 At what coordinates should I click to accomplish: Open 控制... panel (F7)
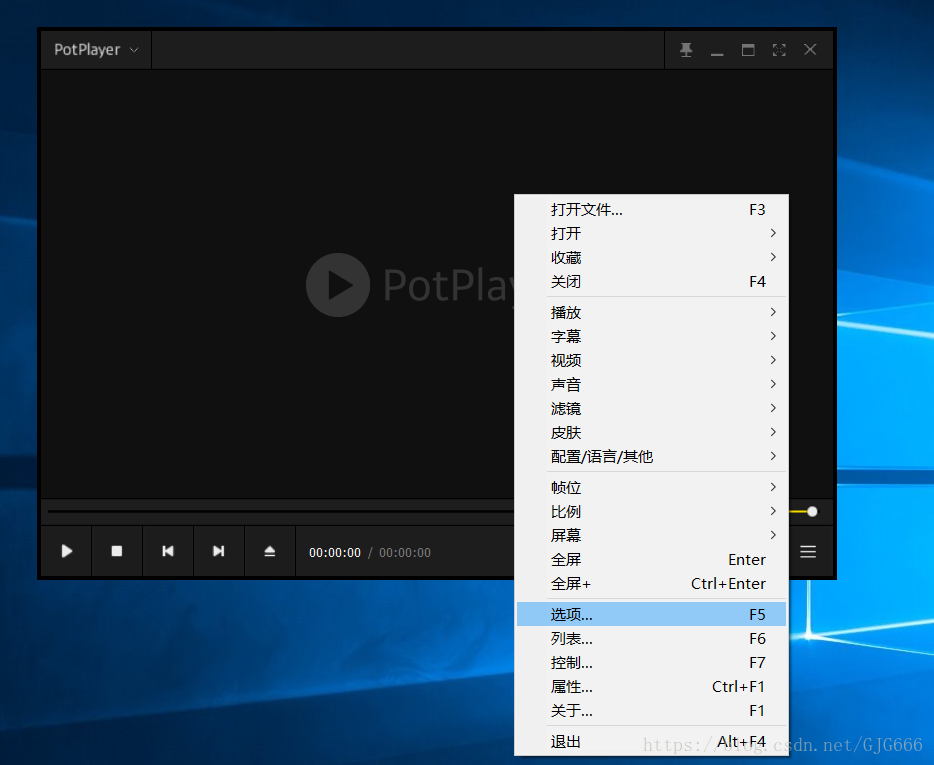point(652,663)
